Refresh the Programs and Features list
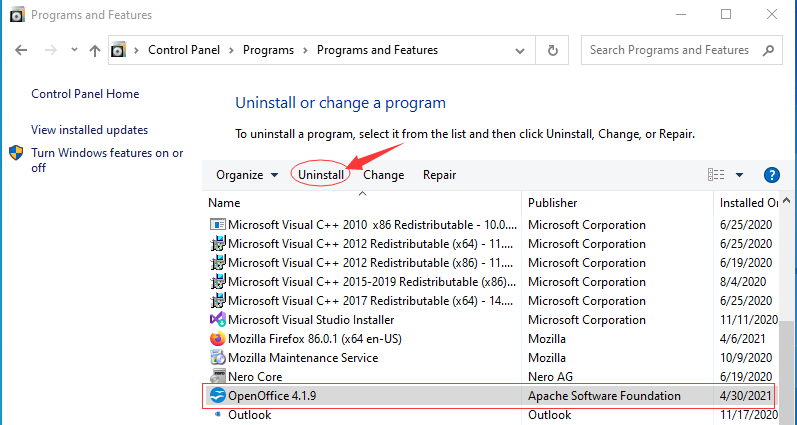Image resolution: width=797 pixels, height=425 pixels. (552, 50)
